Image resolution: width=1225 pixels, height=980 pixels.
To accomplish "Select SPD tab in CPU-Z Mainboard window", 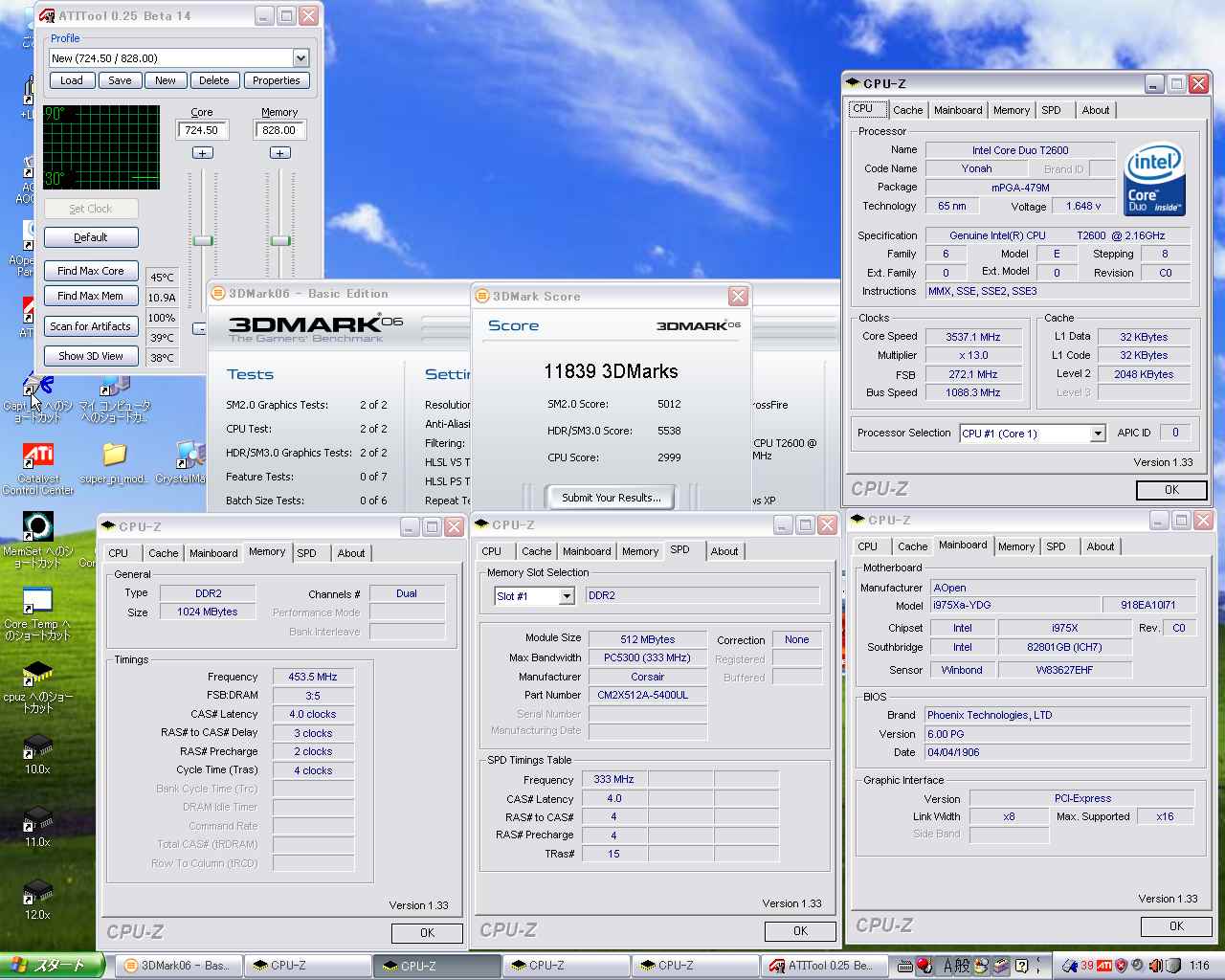I will [x=1056, y=546].
